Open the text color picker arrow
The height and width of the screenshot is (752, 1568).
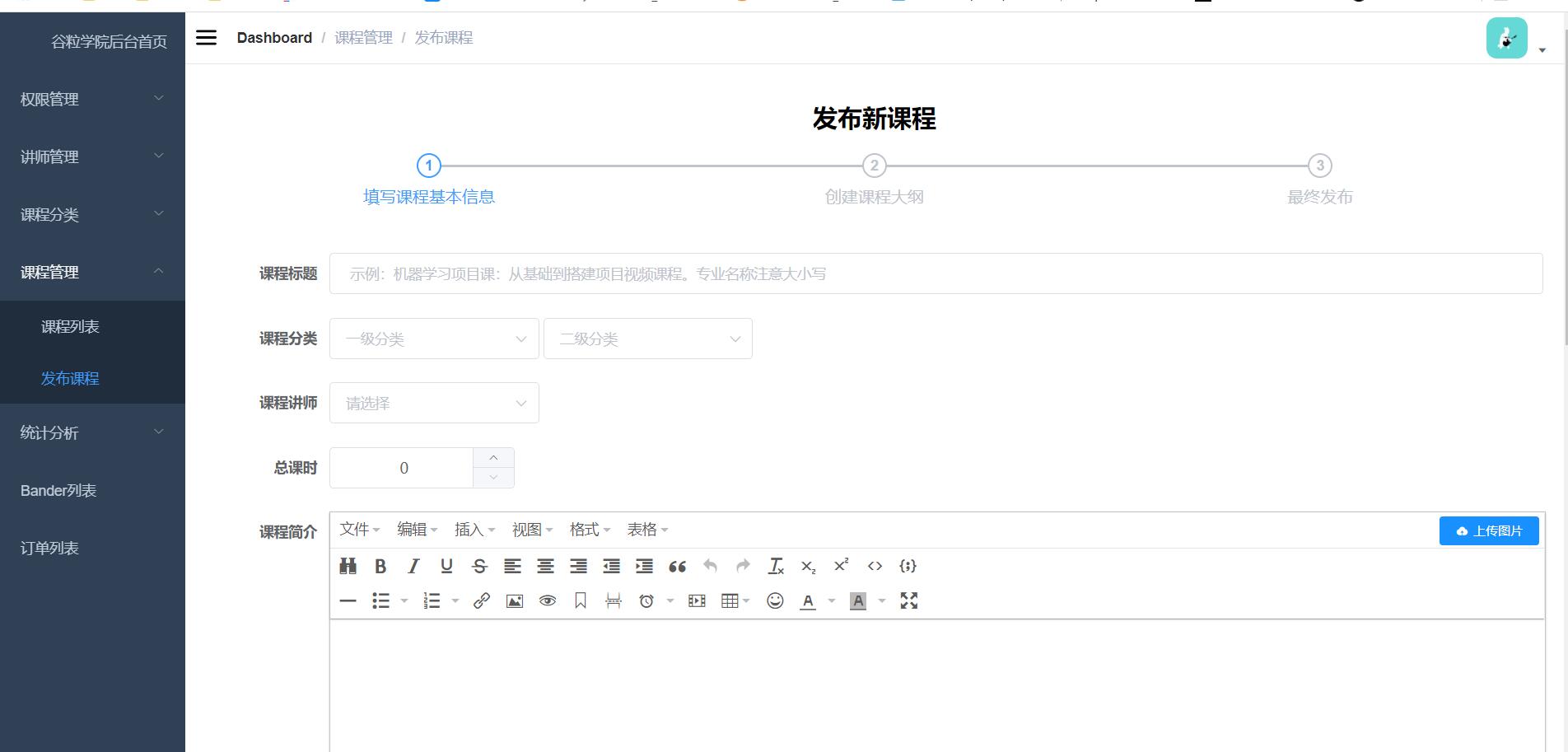point(832,601)
